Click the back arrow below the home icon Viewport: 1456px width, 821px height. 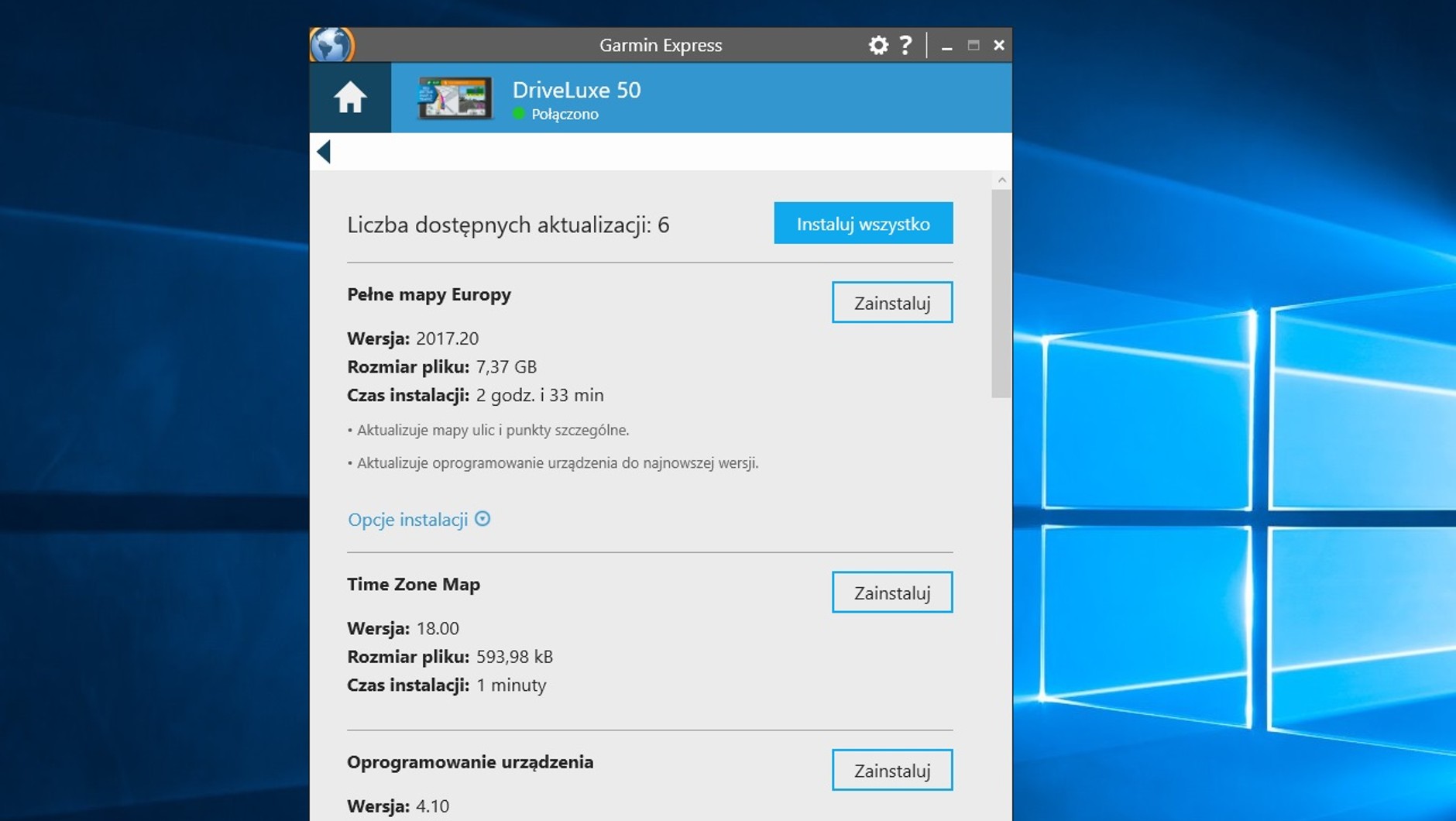click(x=324, y=151)
